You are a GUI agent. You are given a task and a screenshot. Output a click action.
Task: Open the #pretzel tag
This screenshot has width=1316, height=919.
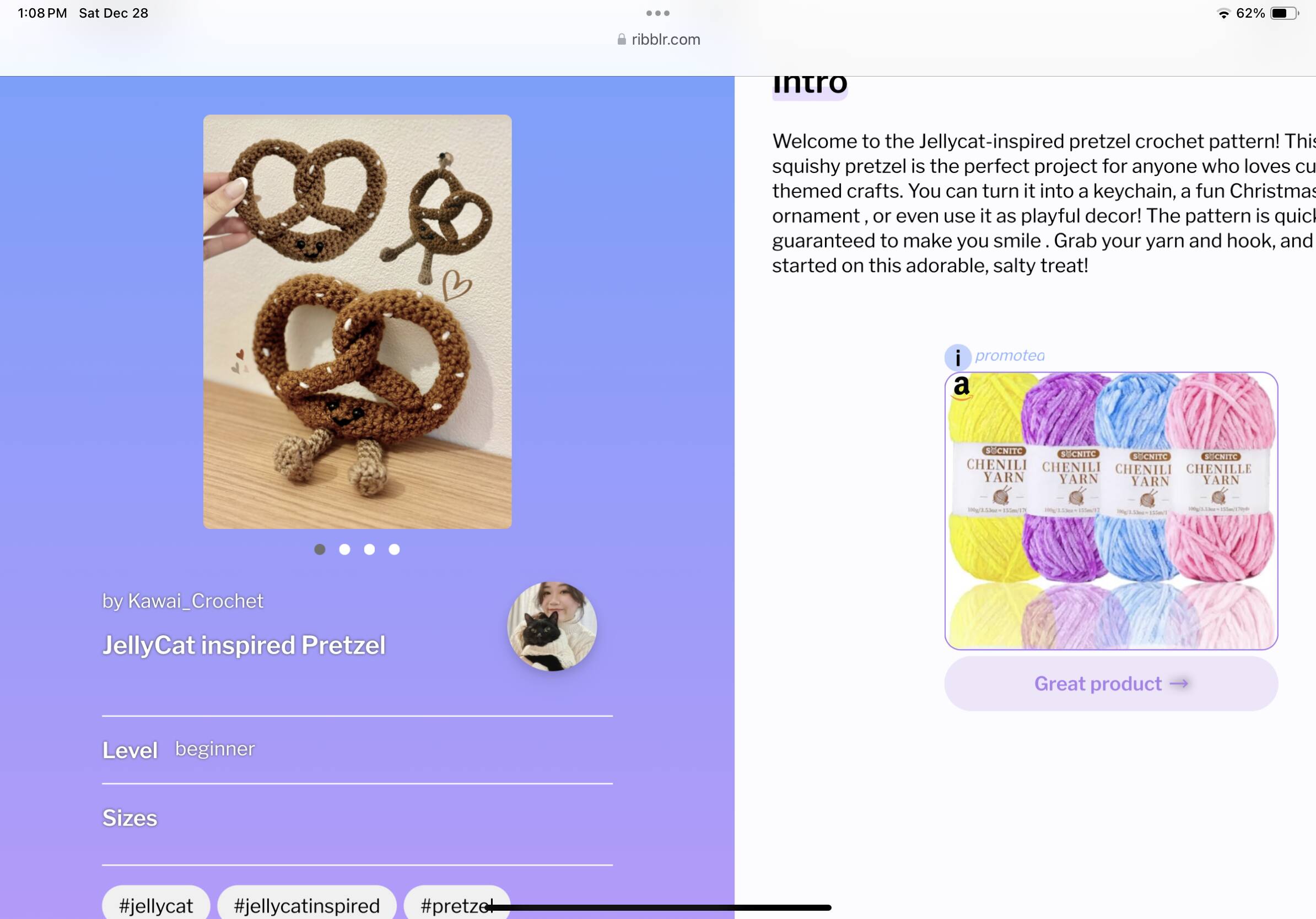click(457, 904)
